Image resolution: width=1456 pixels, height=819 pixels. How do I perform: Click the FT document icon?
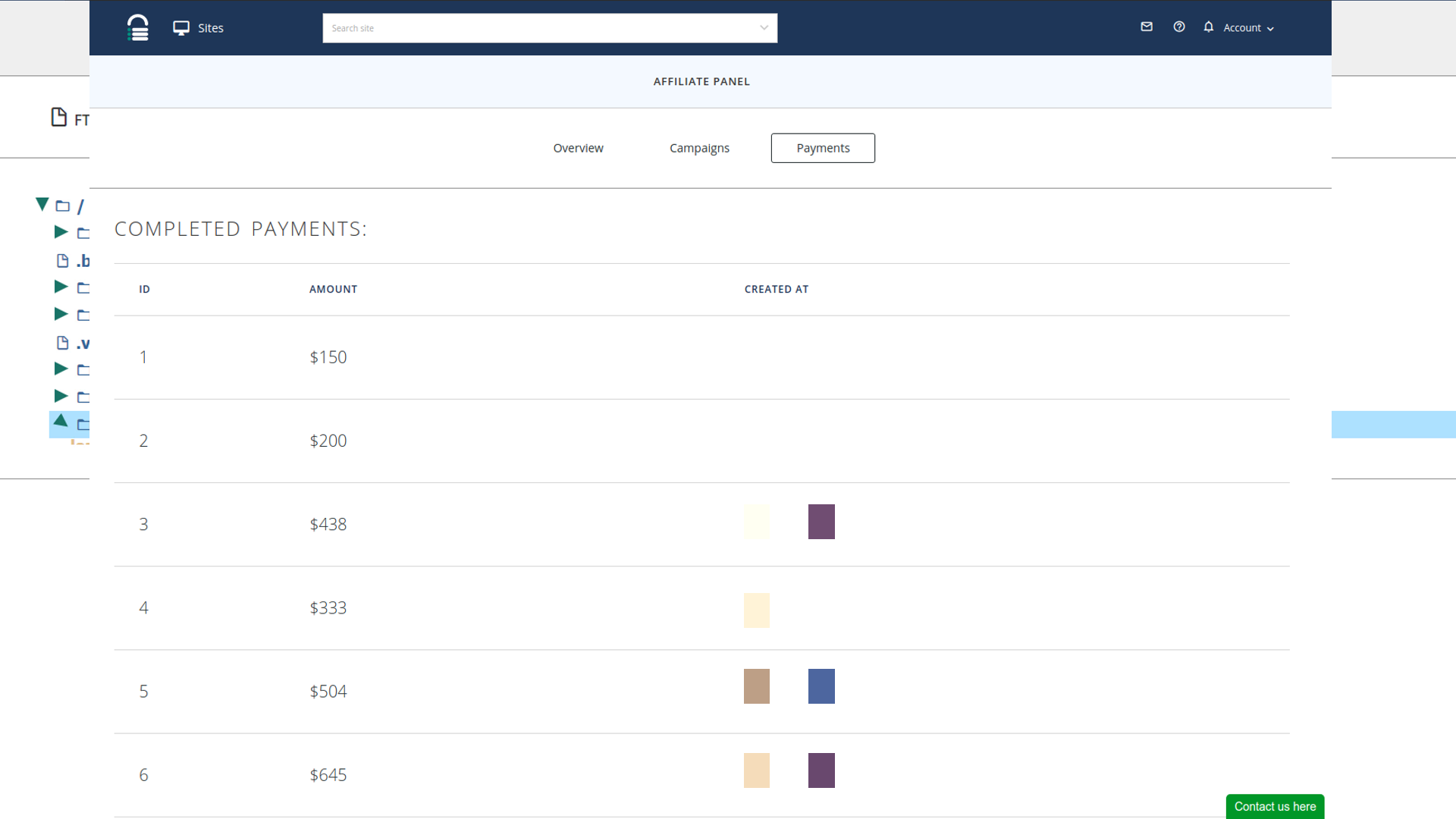tap(59, 118)
